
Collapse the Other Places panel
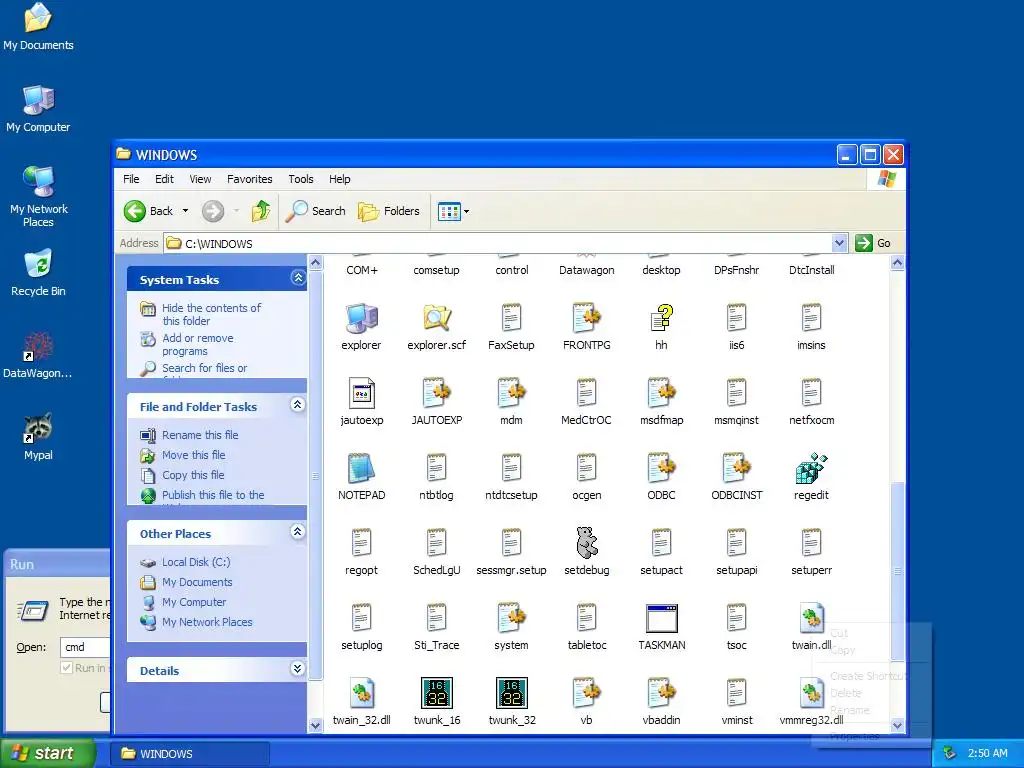click(x=298, y=532)
